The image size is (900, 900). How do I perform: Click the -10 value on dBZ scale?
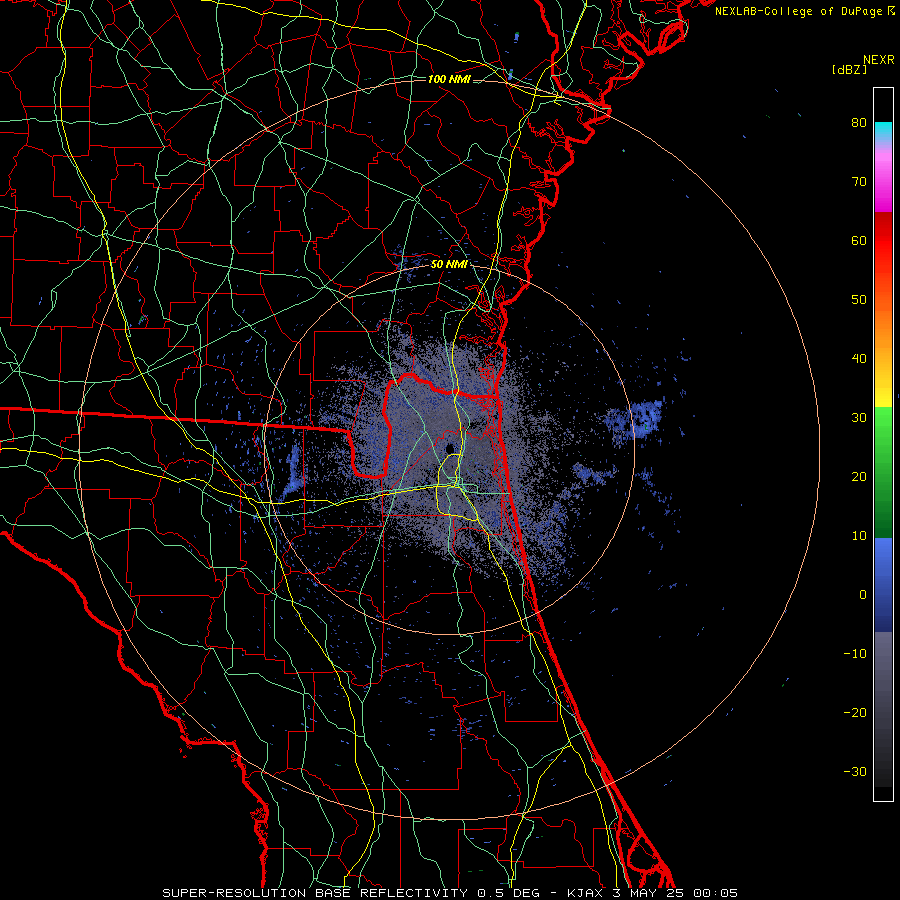(x=855, y=654)
